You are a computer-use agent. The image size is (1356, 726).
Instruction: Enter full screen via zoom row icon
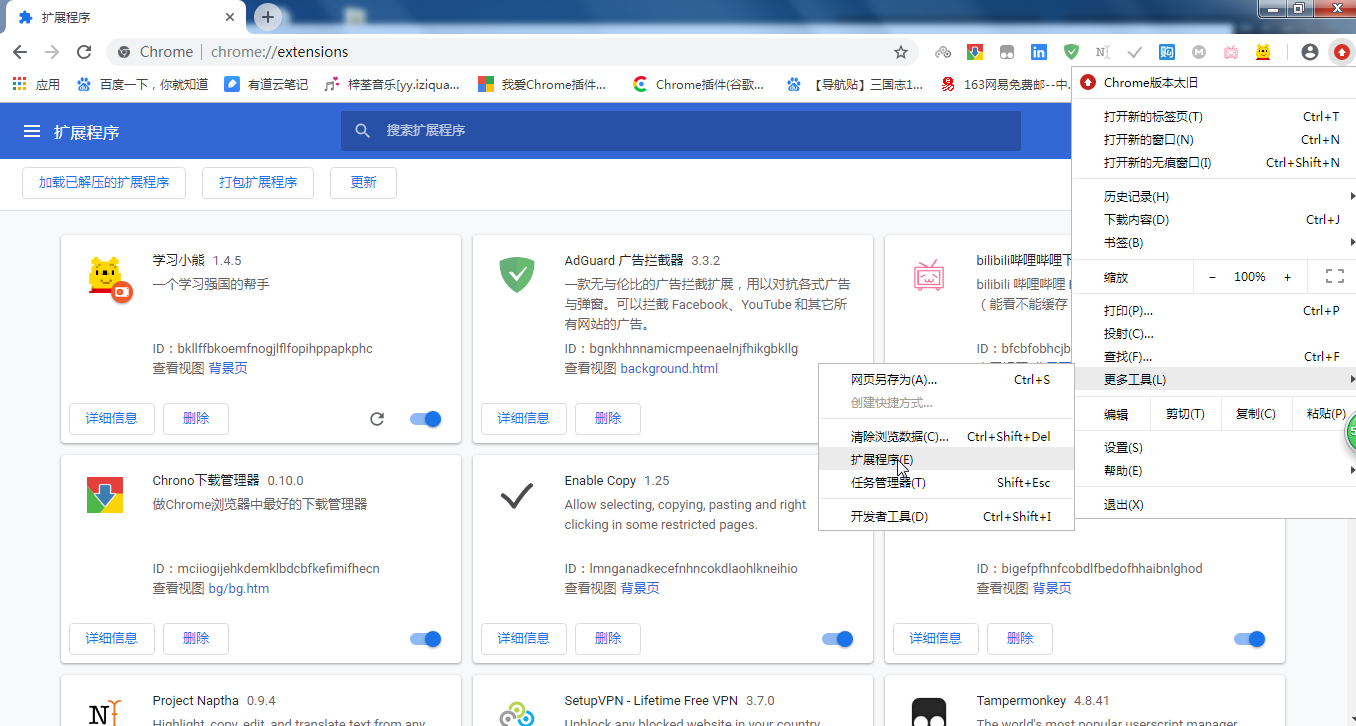[1334, 276]
